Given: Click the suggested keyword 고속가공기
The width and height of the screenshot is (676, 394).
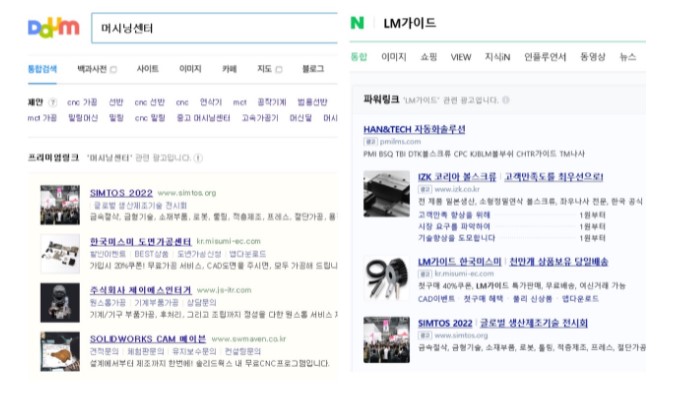Looking at the screenshot, I should (x=260, y=118).
